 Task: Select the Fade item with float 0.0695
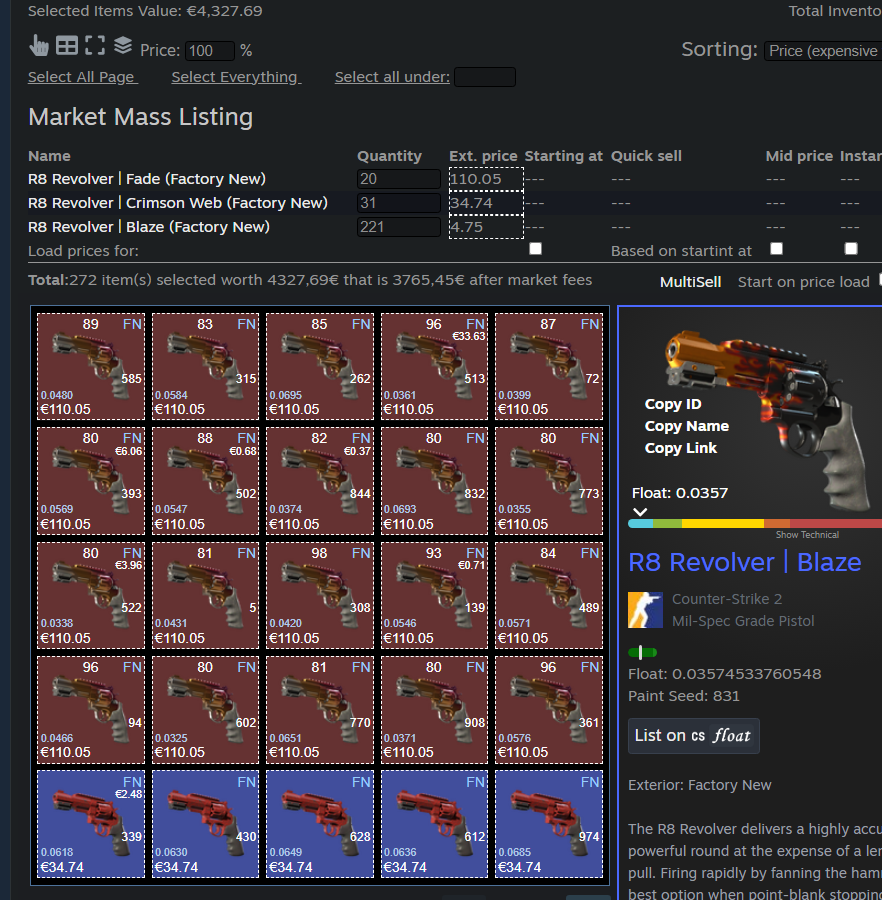click(320, 367)
